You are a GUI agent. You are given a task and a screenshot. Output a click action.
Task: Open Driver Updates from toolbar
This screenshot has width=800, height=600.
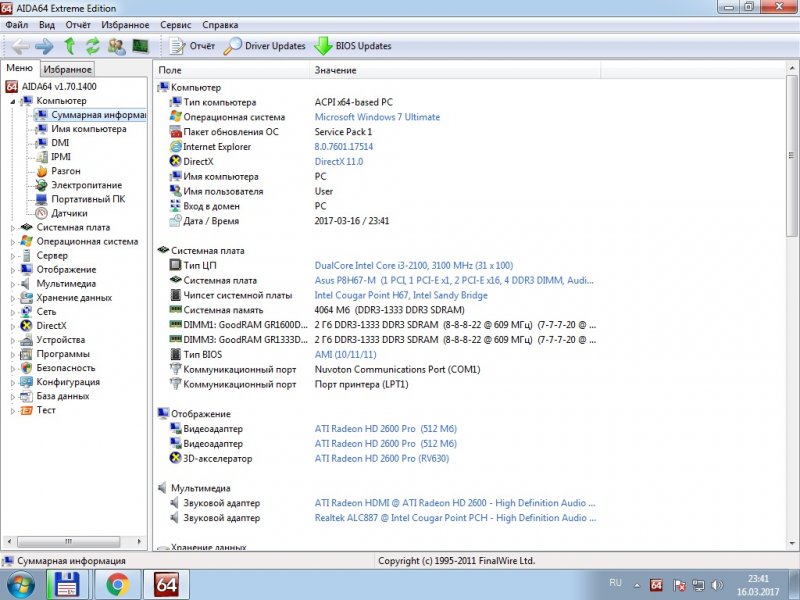[265, 46]
